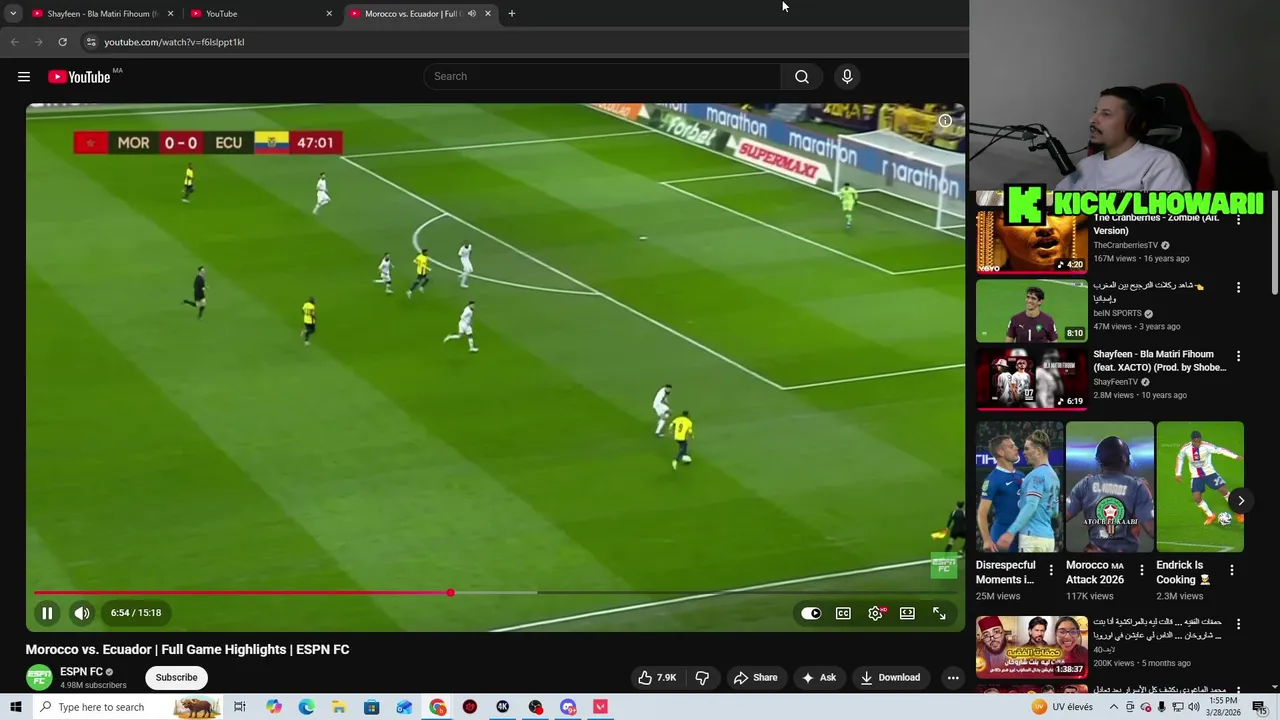Open the notification center icon
This screenshot has width=1280, height=720.
click(1259, 707)
